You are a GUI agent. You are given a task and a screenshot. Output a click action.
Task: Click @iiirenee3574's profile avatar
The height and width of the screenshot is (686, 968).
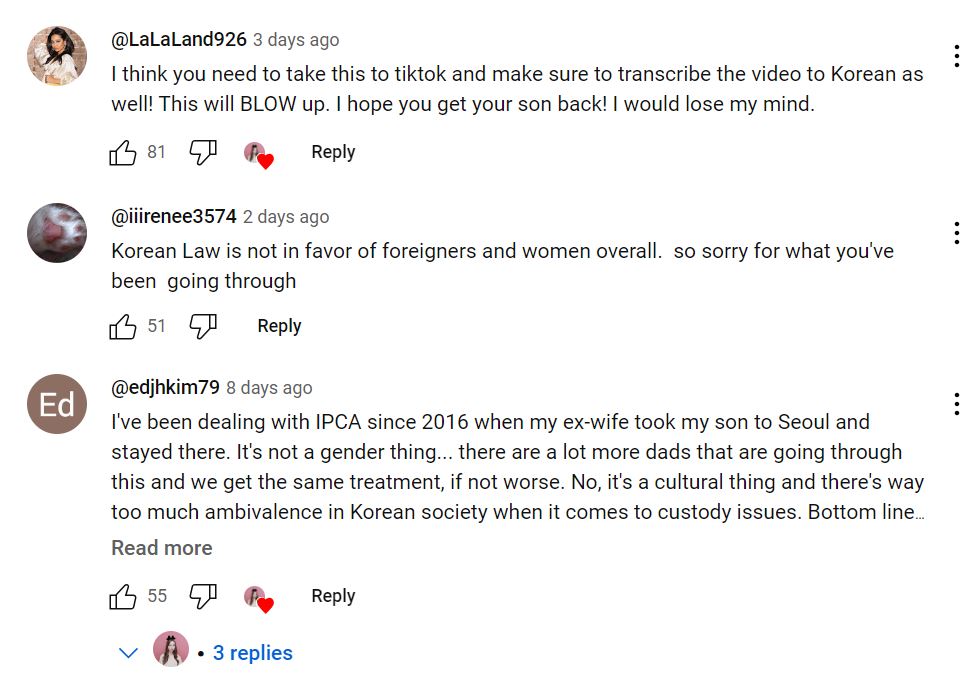pyautogui.click(x=56, y=232)
